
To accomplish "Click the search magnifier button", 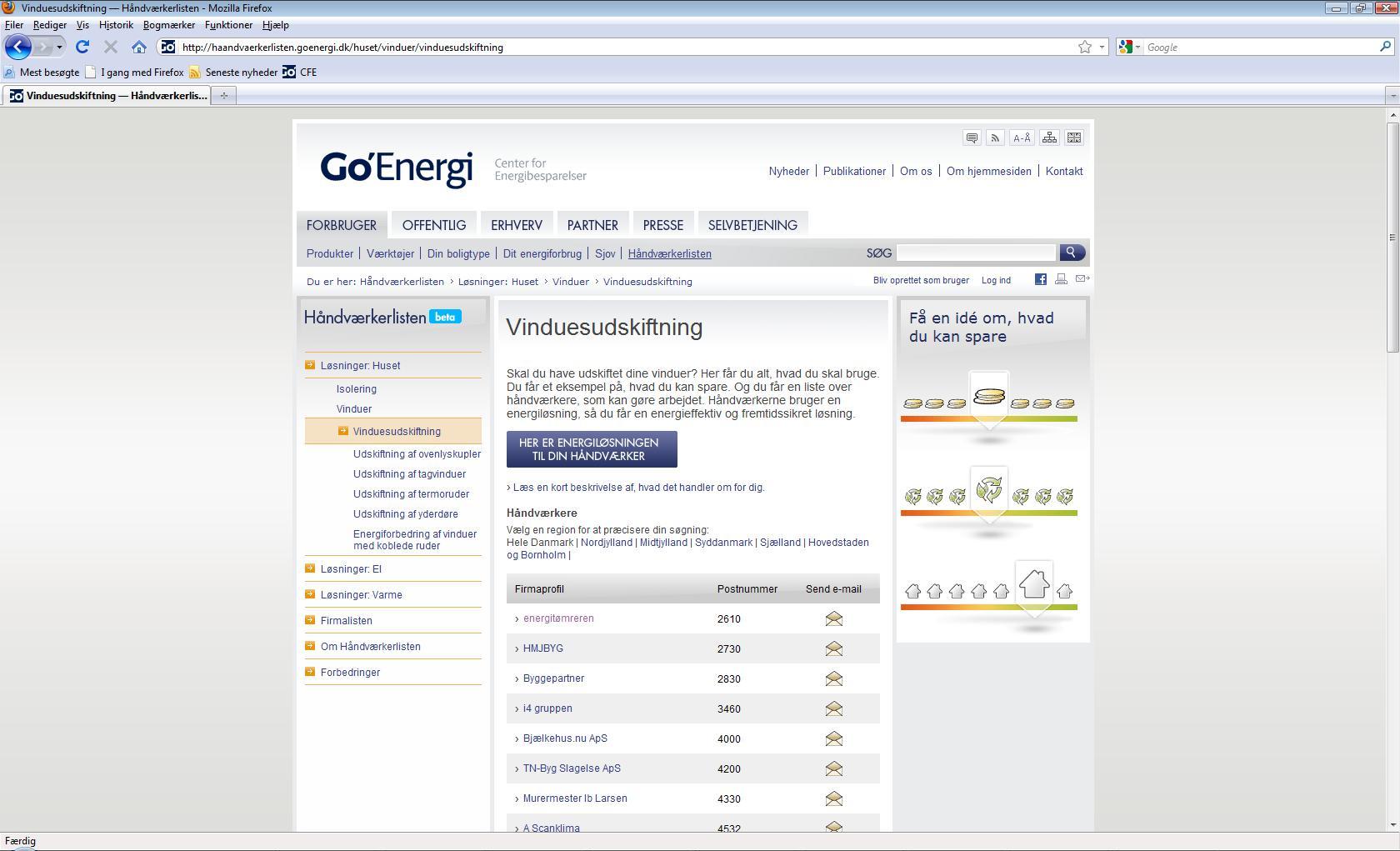I will tap(1072, 253).
